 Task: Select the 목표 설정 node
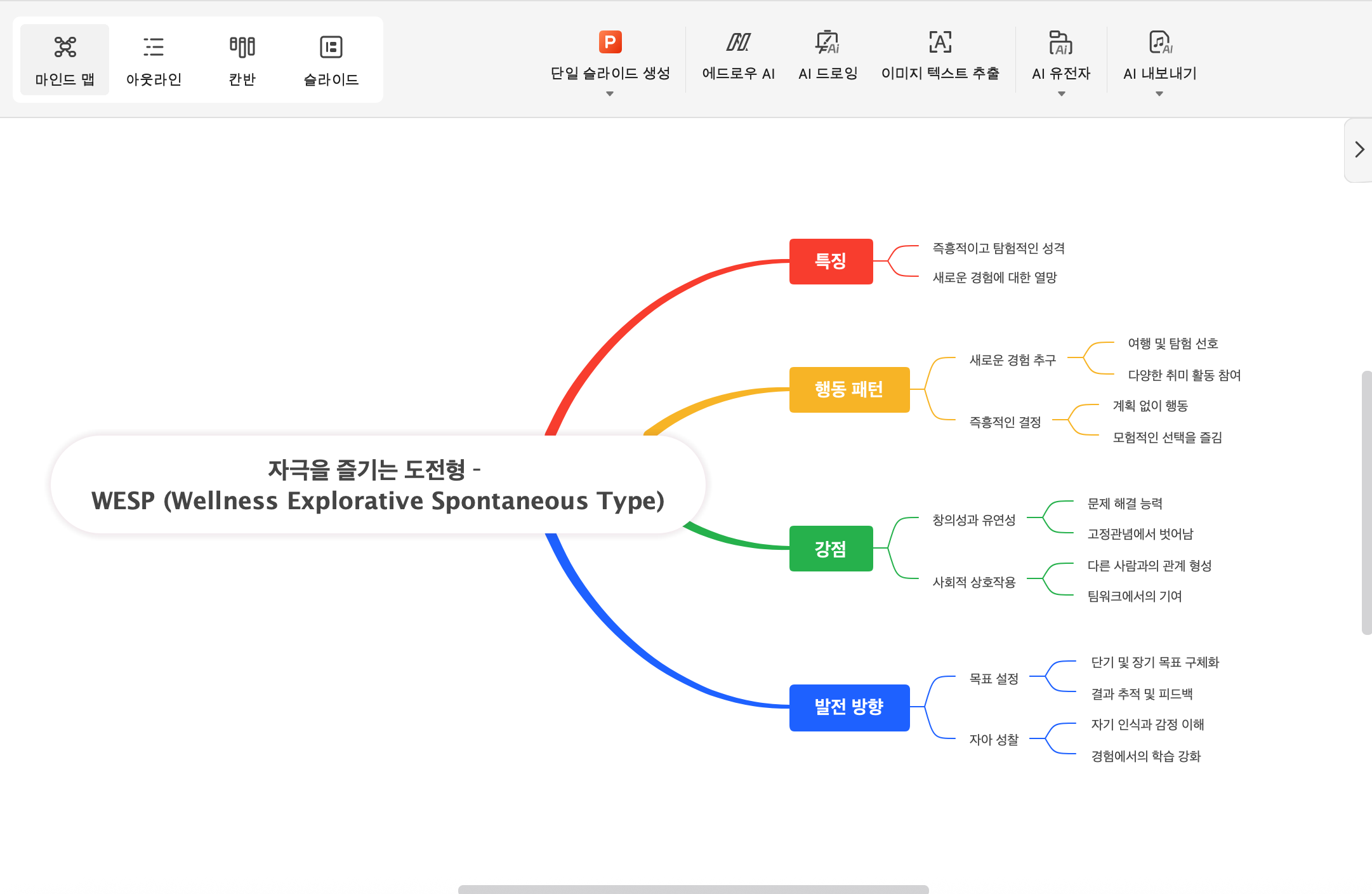point(994,679)
